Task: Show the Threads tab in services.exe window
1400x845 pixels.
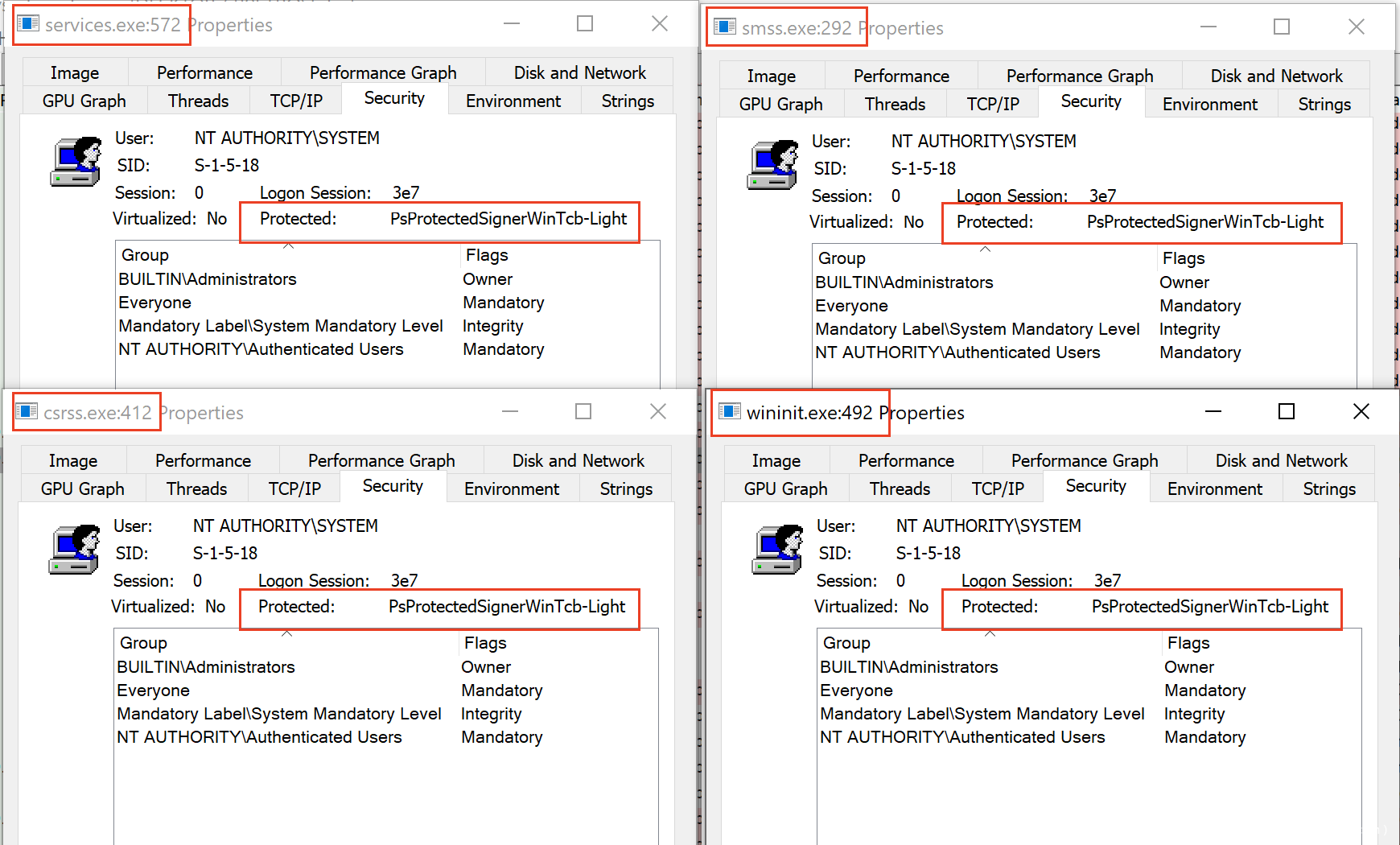Action: [x=199, y=101]
